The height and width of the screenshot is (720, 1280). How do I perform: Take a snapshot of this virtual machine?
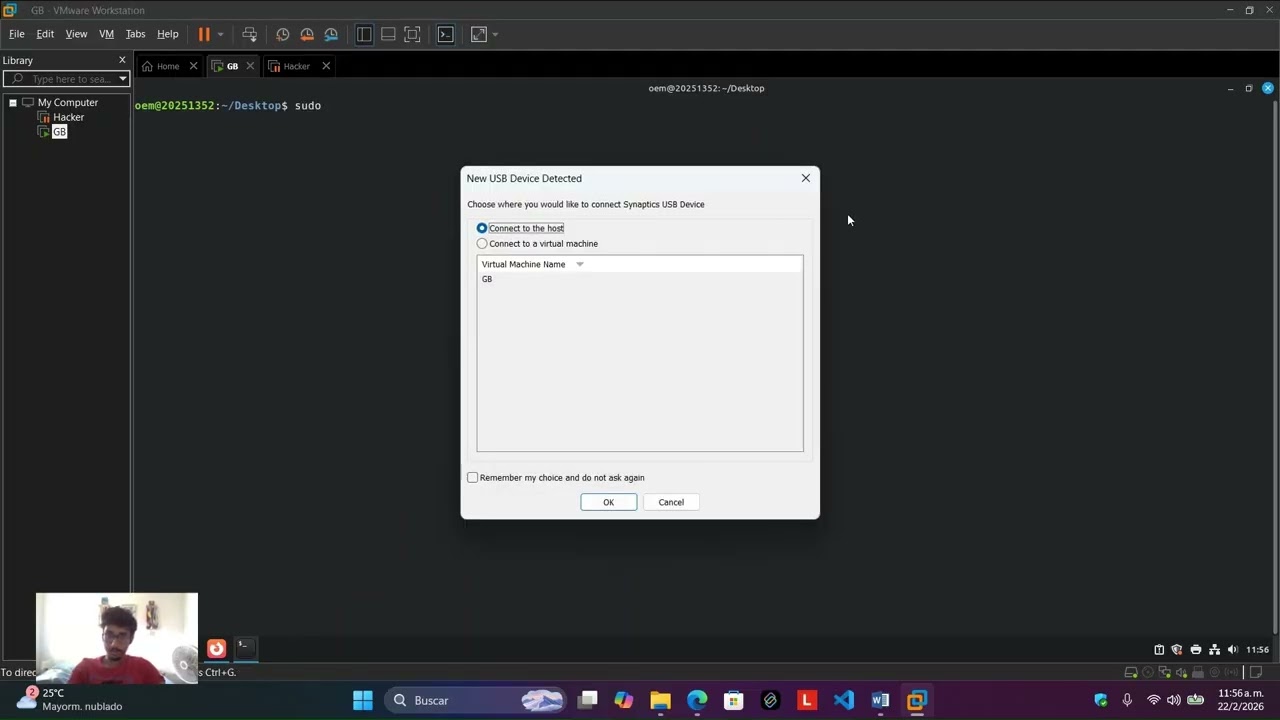[x=283, y=34]
